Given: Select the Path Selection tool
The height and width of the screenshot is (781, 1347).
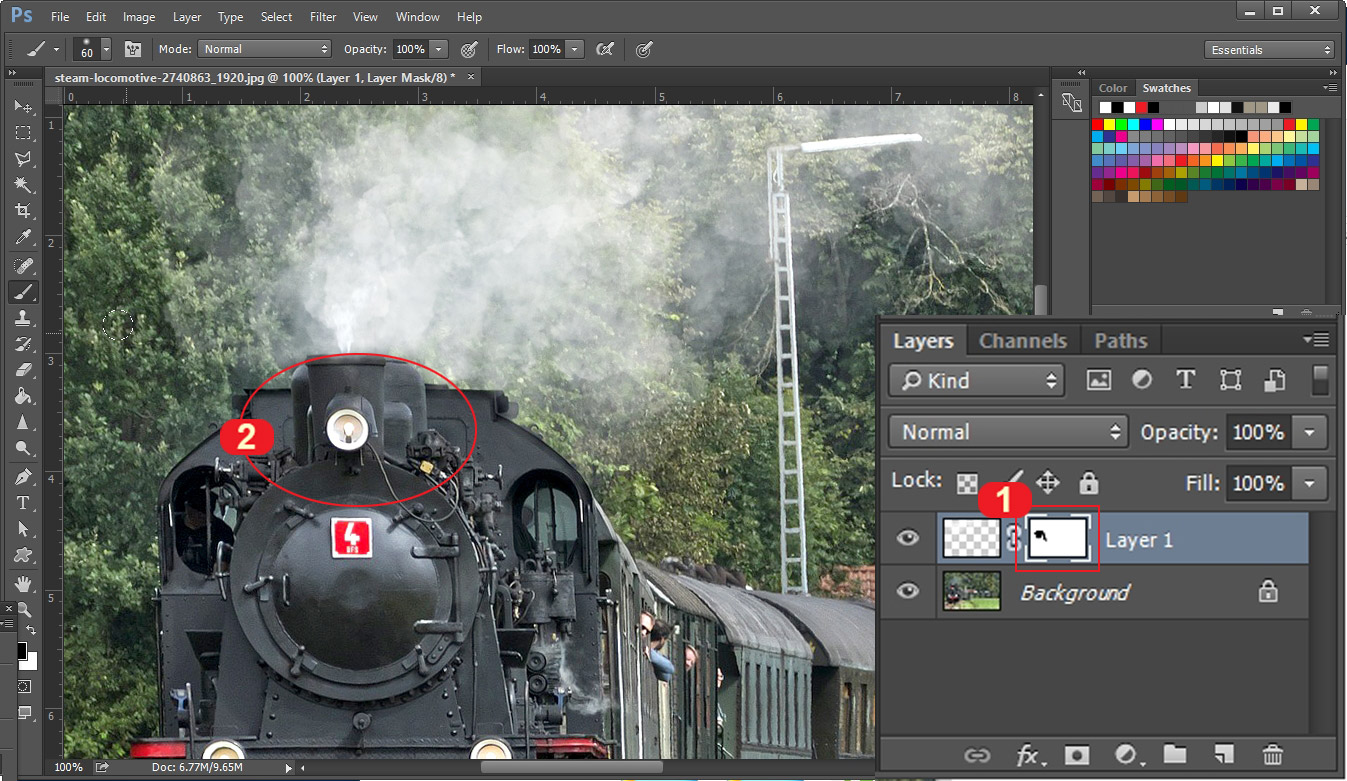Looking at the screenshot, I should point(23,529).
